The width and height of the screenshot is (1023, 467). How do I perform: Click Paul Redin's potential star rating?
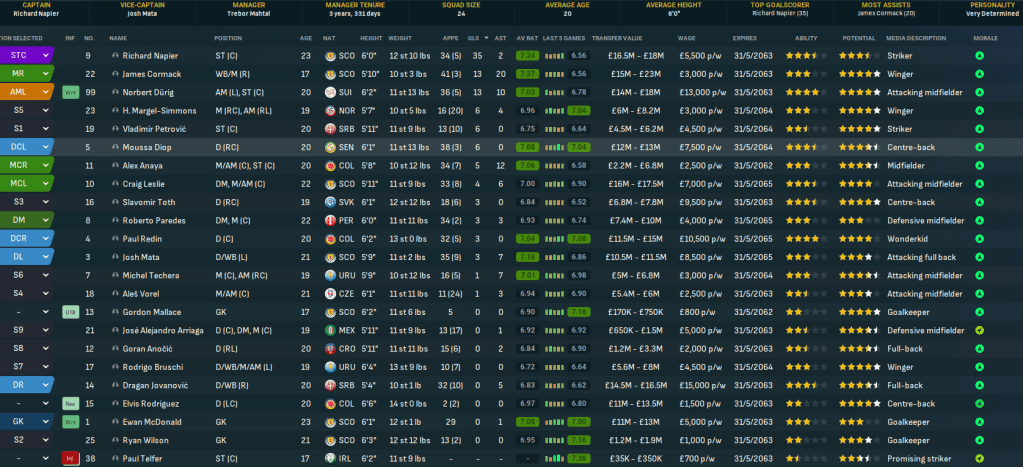pos(859,239)
